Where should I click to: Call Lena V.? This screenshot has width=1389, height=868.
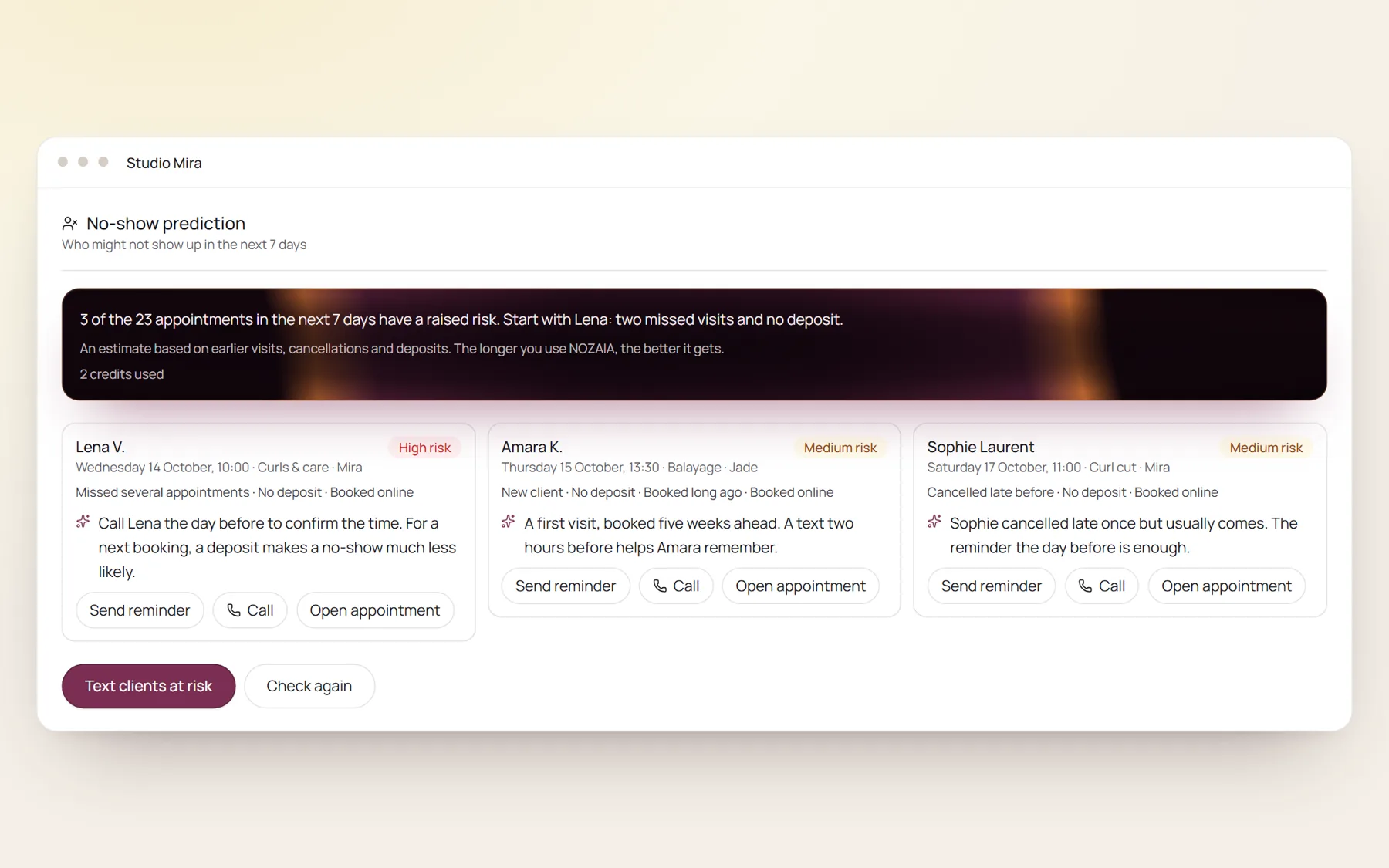[250, 610]
